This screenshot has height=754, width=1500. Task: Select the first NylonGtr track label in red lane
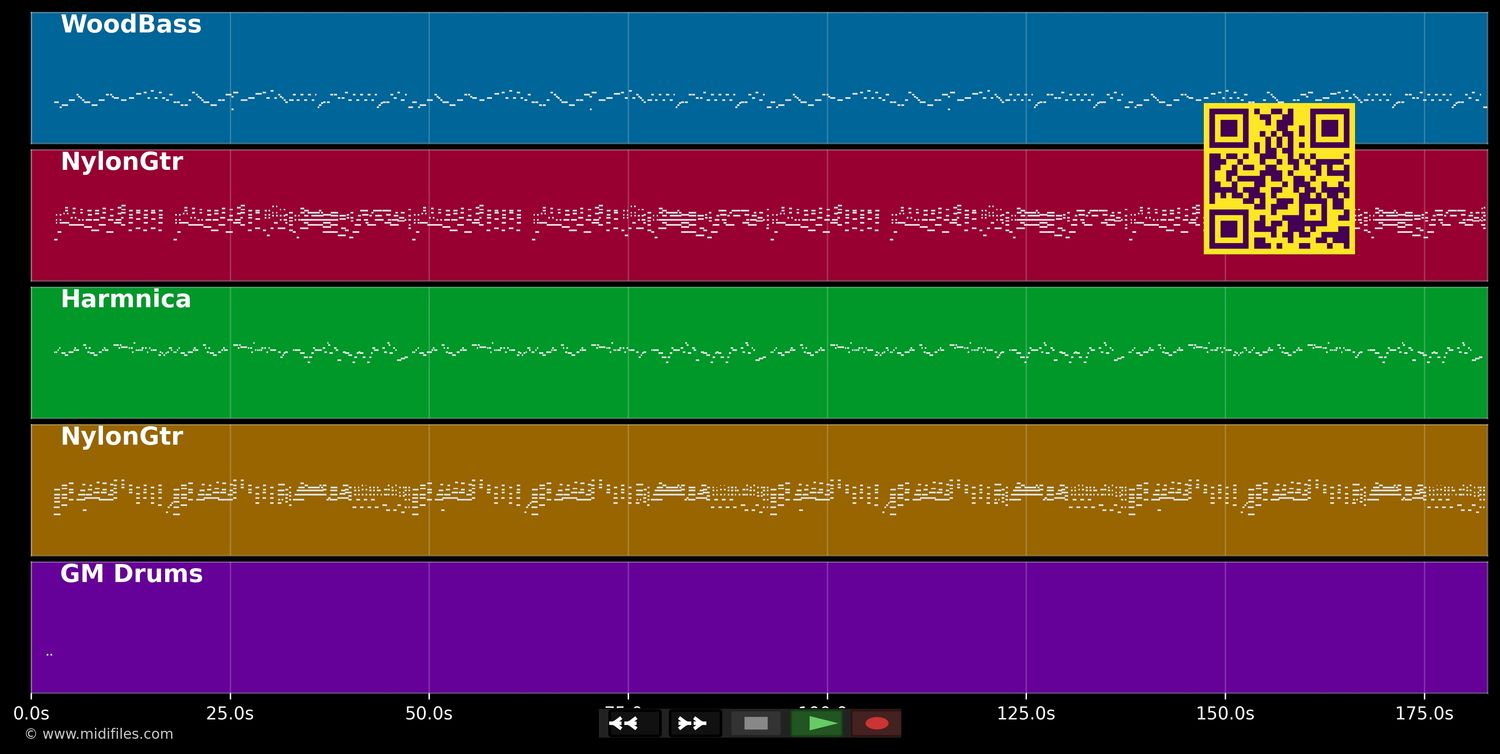click(x=121, y=162)
